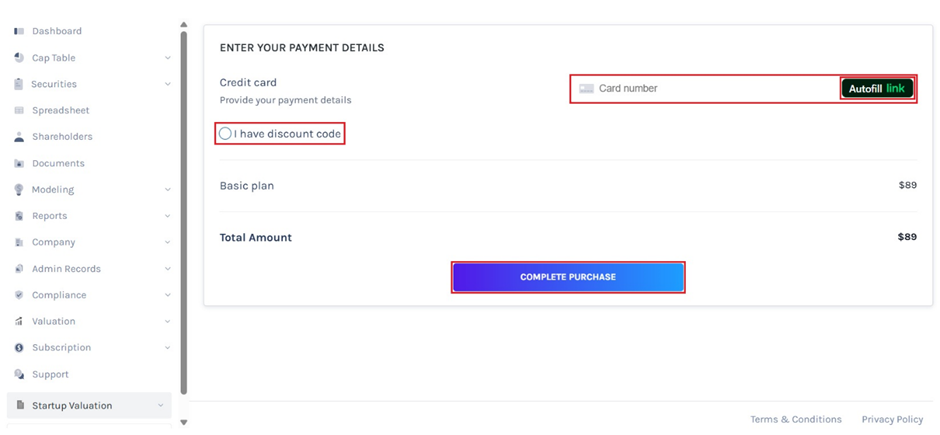
Task: Expand the Subscription submenu chevron
Action: click(167, 348)
